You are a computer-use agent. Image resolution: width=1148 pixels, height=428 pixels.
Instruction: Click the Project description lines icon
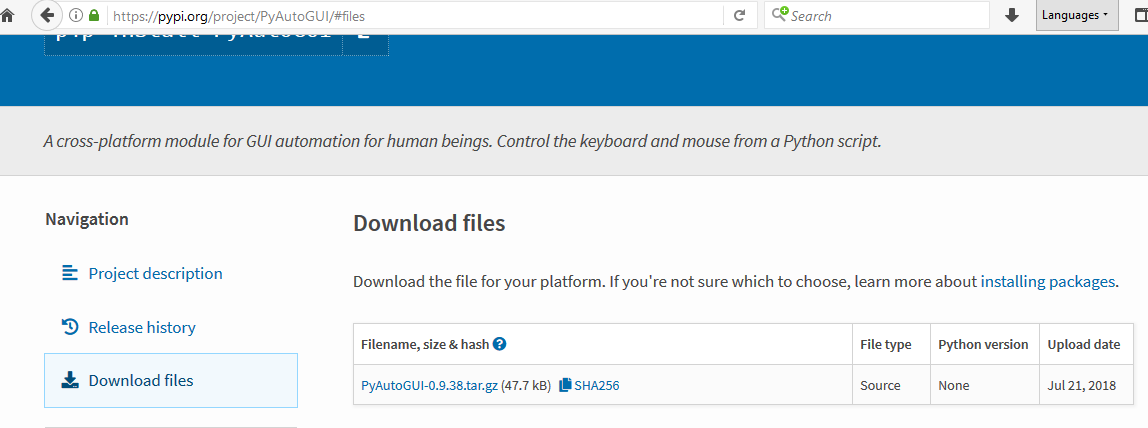click(70, 273)
